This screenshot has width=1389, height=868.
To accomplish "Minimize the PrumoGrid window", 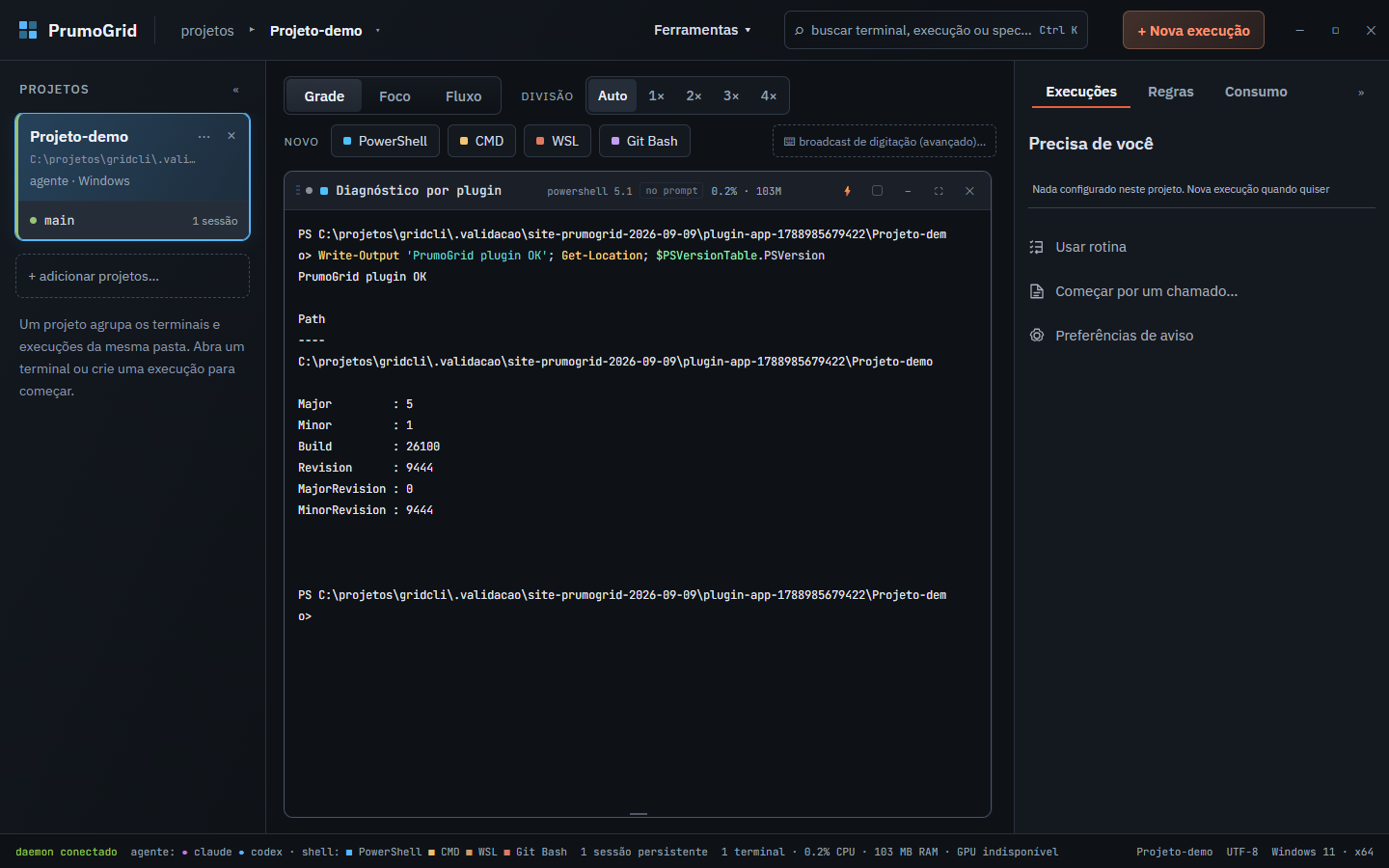I will point(1299,30).
